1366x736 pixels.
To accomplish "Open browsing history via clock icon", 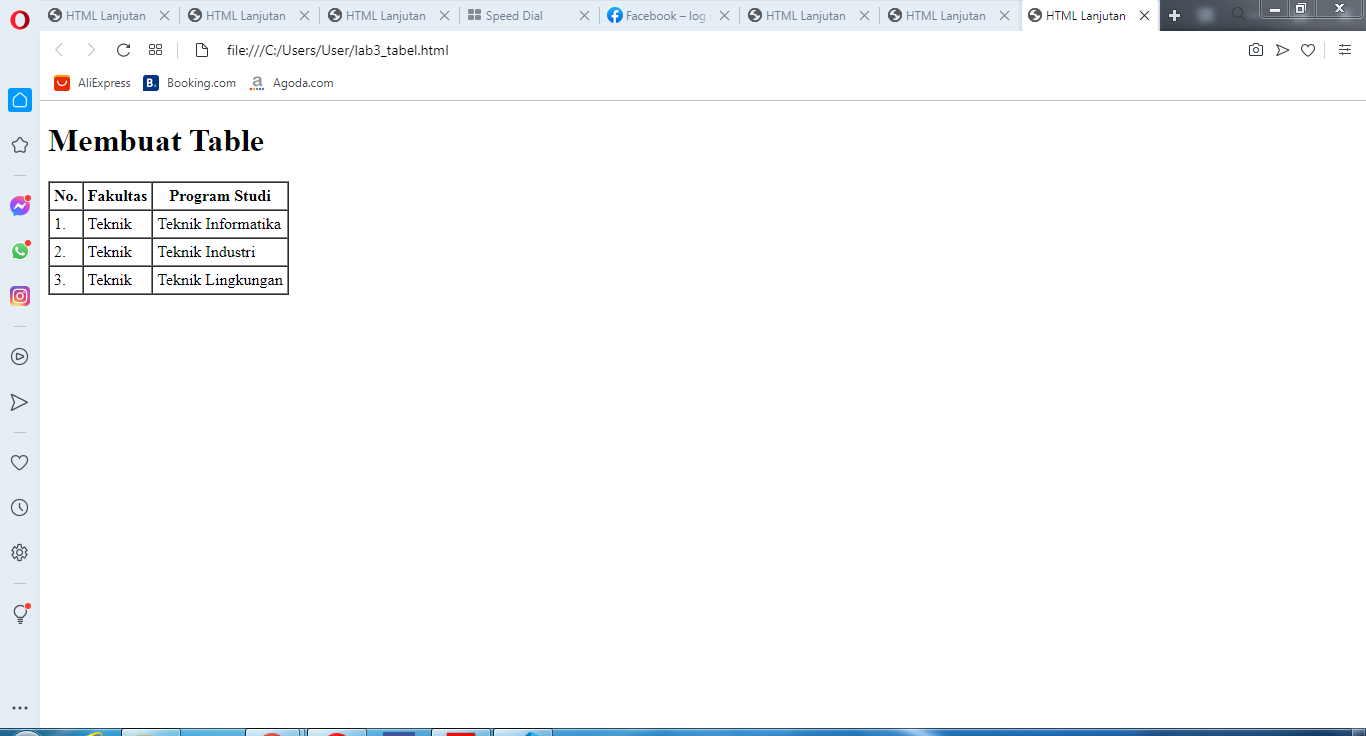I will click(x=19, y=507).
